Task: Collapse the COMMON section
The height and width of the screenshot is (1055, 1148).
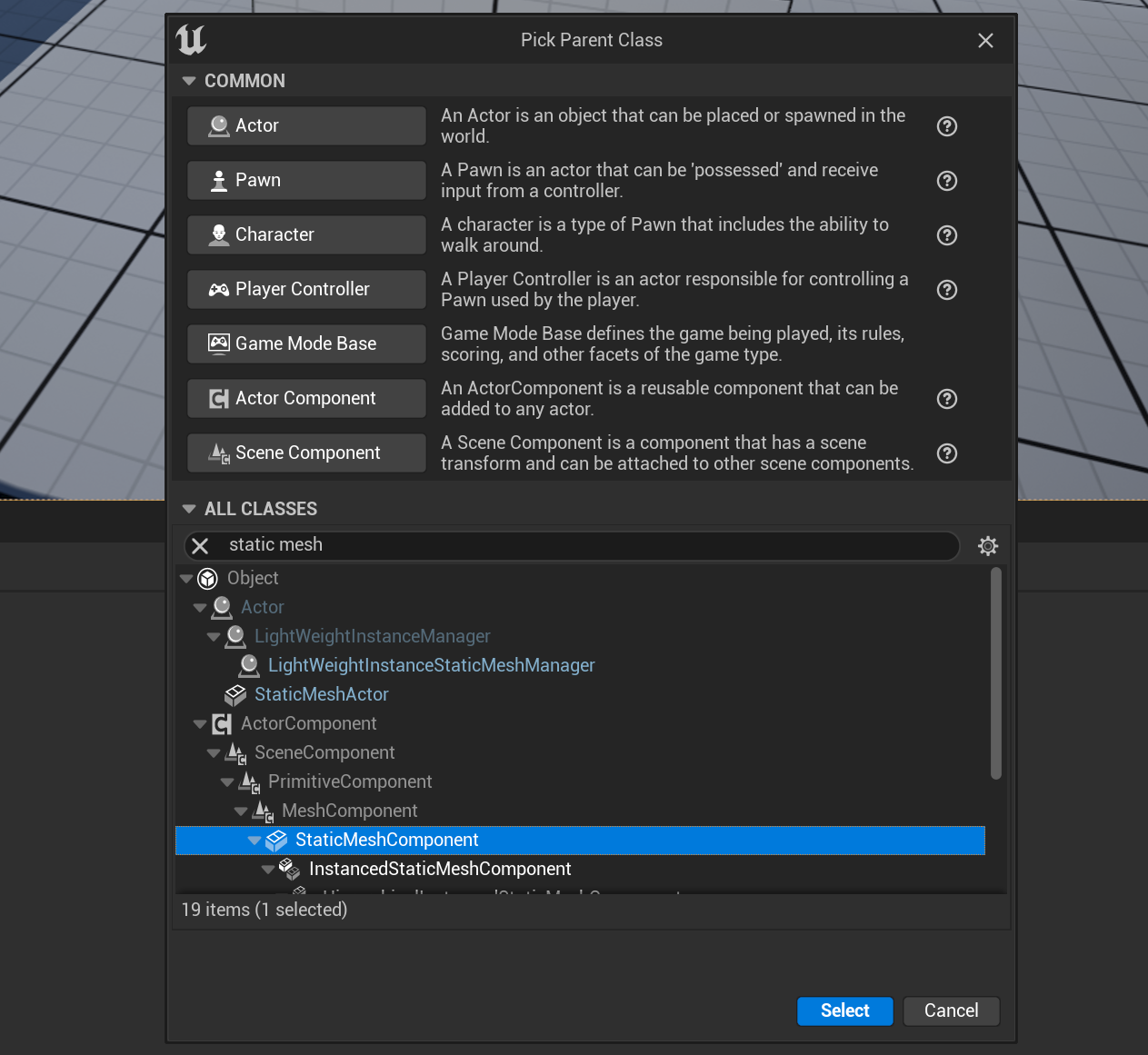Action: (x=189, y=81)
